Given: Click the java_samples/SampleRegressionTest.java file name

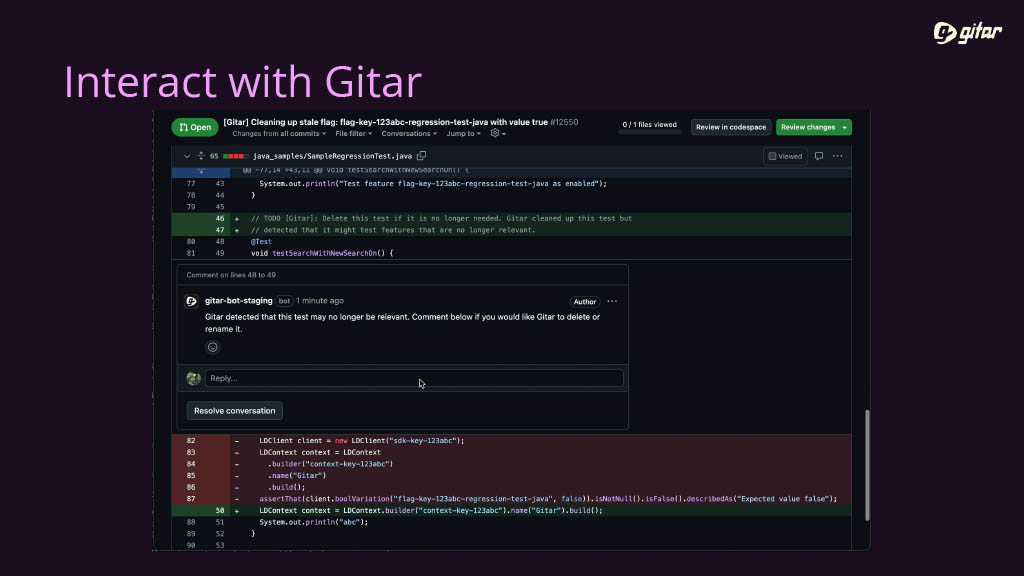Looking at the screenshot, I should (x=332, y=156).
